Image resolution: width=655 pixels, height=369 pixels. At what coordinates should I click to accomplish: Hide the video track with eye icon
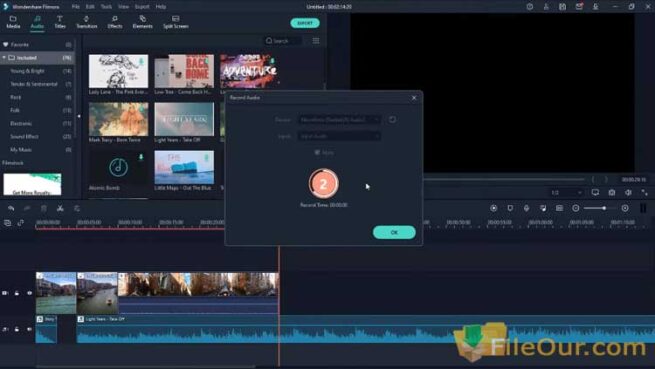click(x=29, y=293)
